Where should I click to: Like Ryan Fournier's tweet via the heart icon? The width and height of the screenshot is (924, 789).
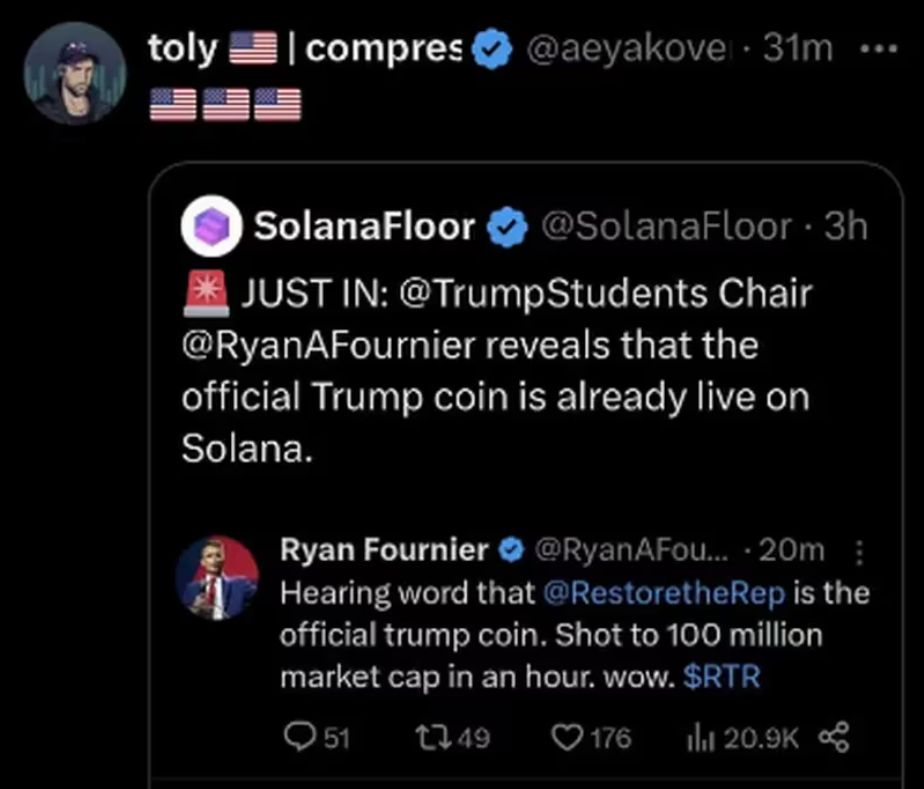567,739
